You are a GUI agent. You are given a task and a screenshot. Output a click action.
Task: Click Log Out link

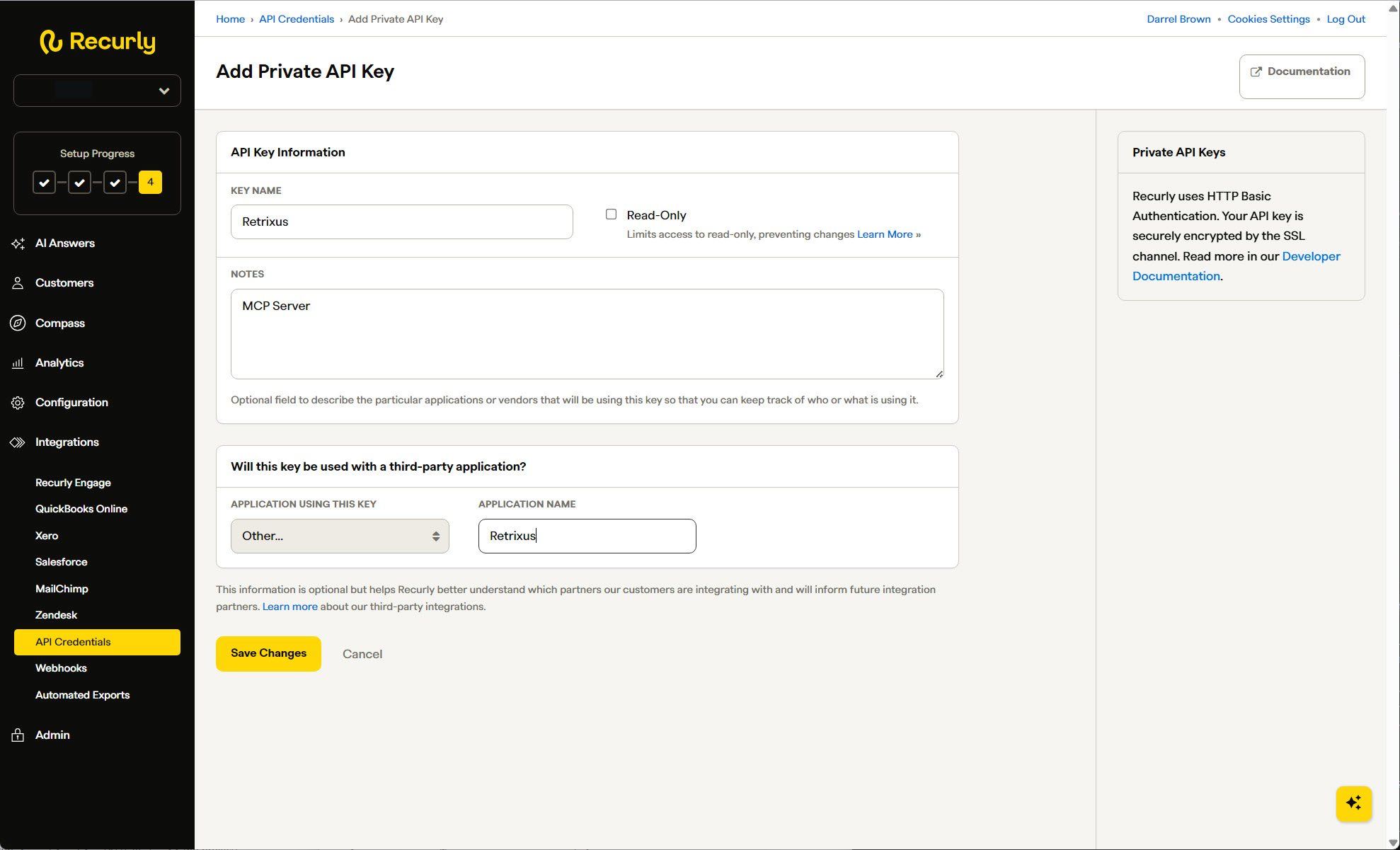[1346, 19]
